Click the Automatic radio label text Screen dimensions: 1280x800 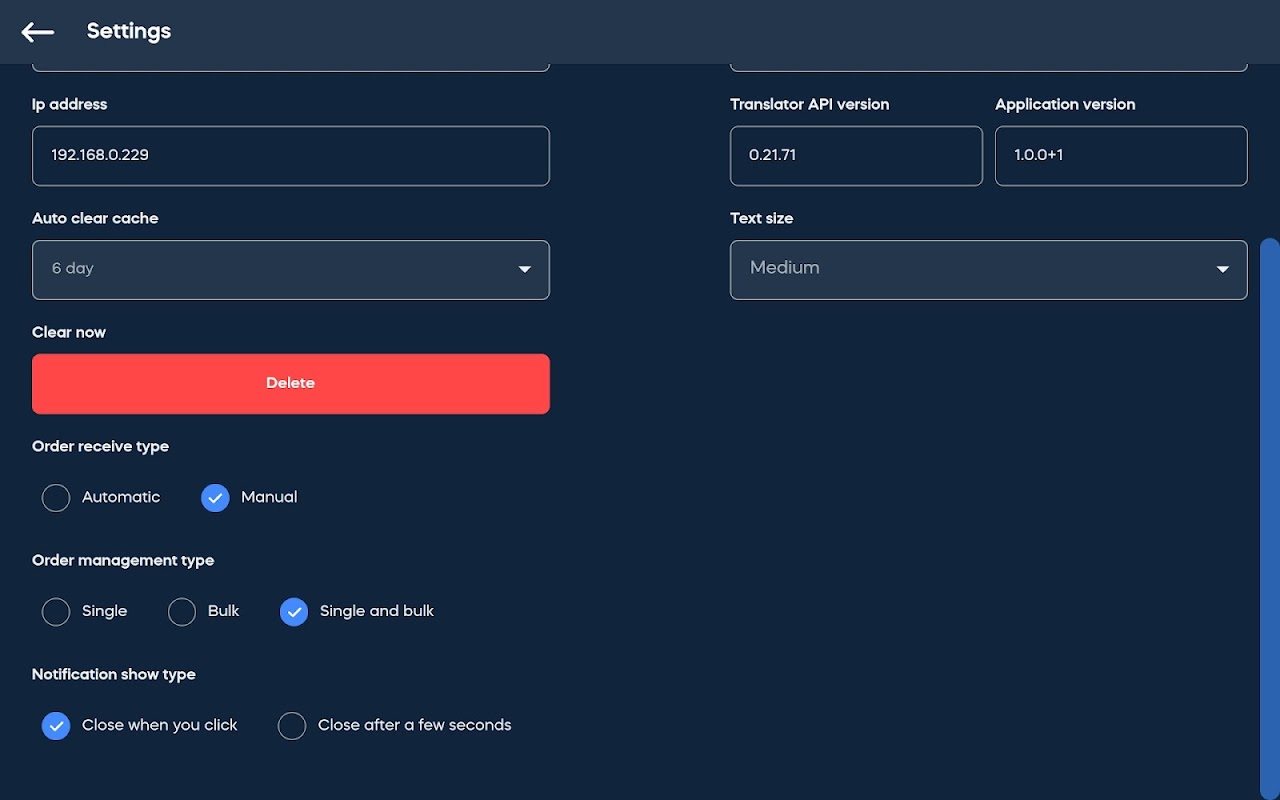[x=121, y=497]
